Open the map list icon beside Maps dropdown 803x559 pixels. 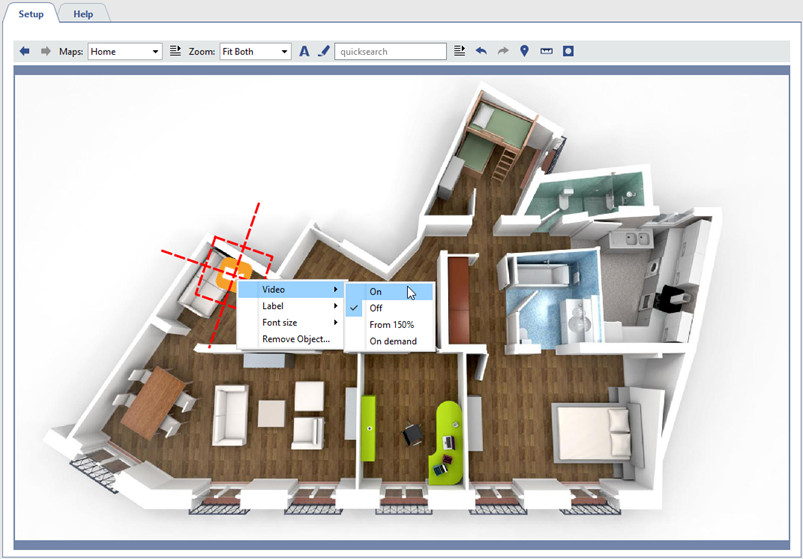[x=175, y=51]
